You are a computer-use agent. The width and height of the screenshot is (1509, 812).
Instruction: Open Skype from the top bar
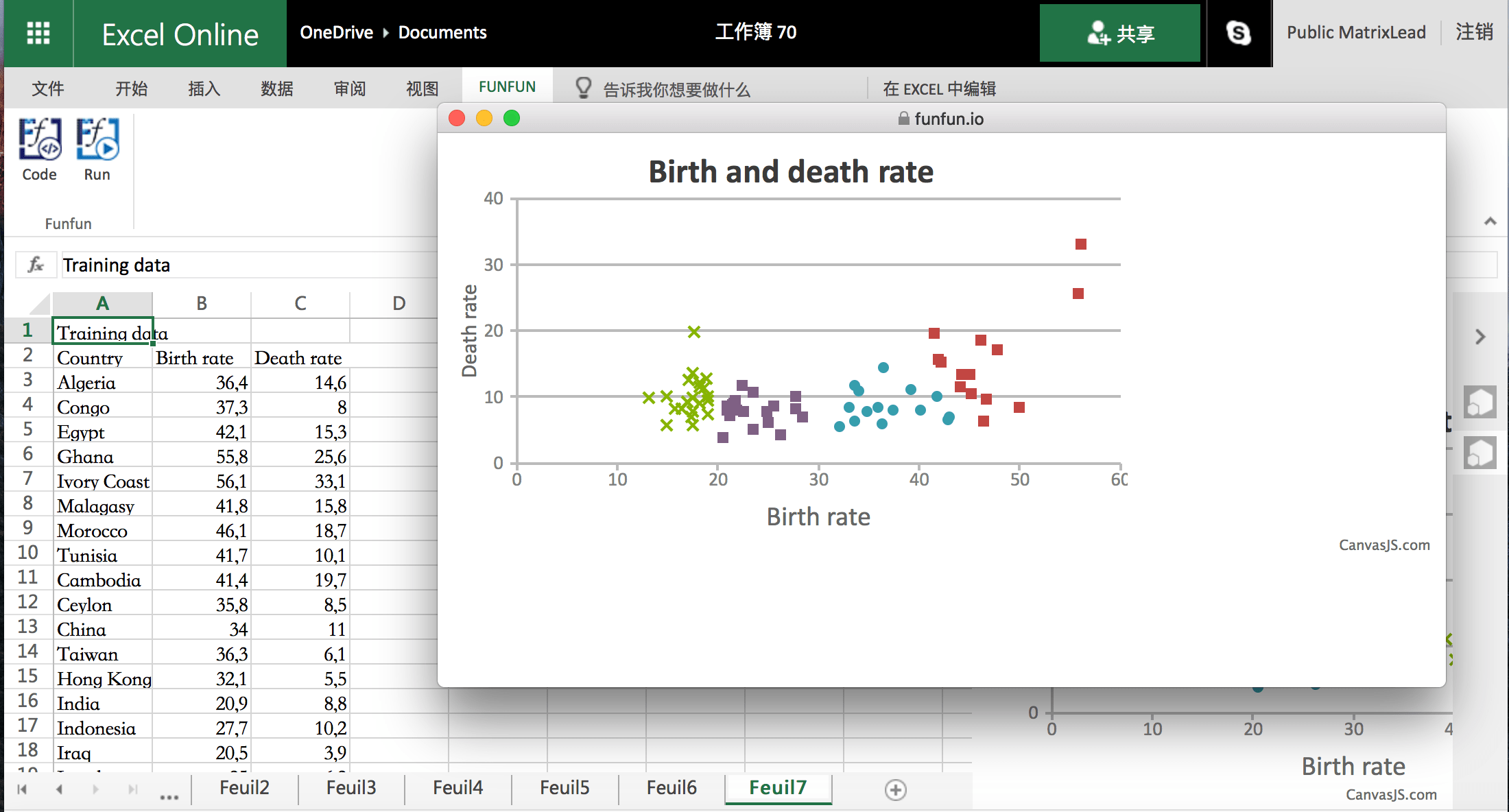pyautogui.click(x=1239, y=32)
